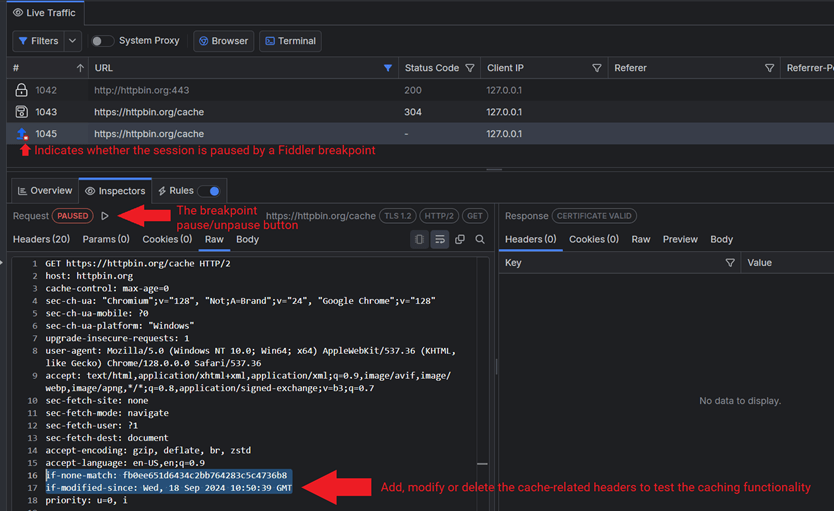Click the Filters button
Image resolution: width=834 pixels, height=511 pixels.
[38, 41]
